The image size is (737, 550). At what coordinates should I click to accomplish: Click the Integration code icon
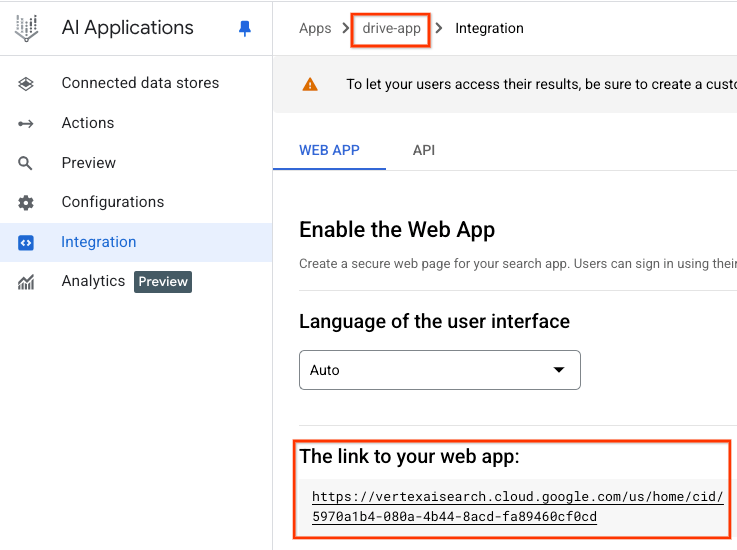(x=26, y=242)
